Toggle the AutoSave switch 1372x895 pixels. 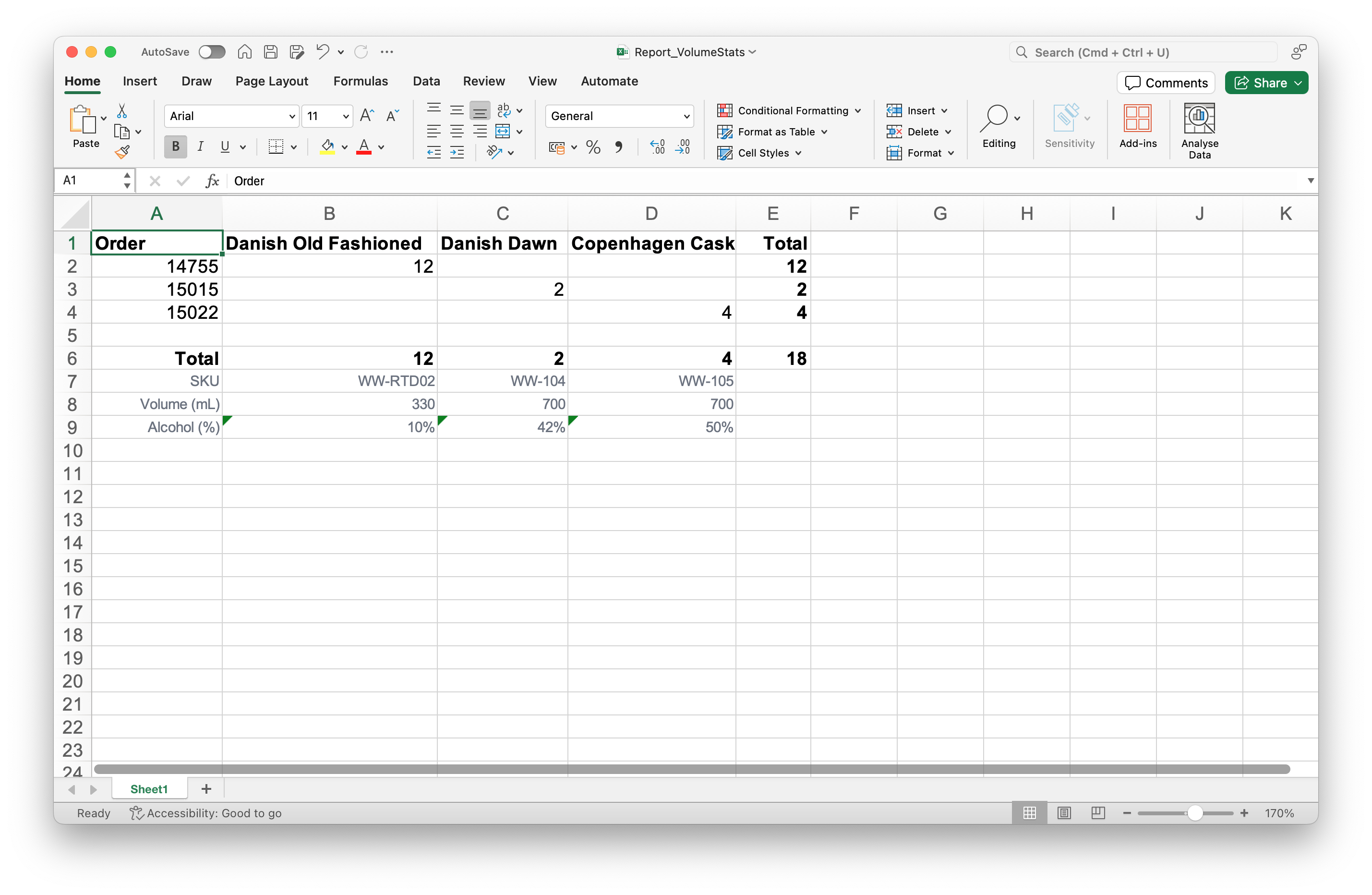coord(212,52)
